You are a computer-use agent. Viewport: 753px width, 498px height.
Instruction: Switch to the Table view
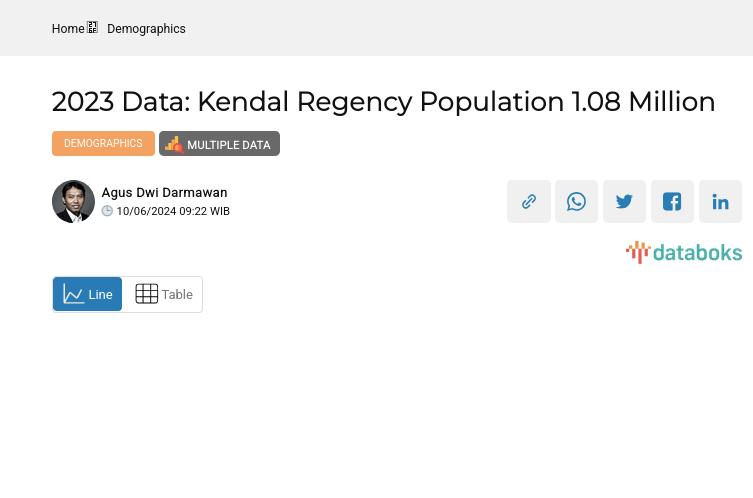click(164, 294)
